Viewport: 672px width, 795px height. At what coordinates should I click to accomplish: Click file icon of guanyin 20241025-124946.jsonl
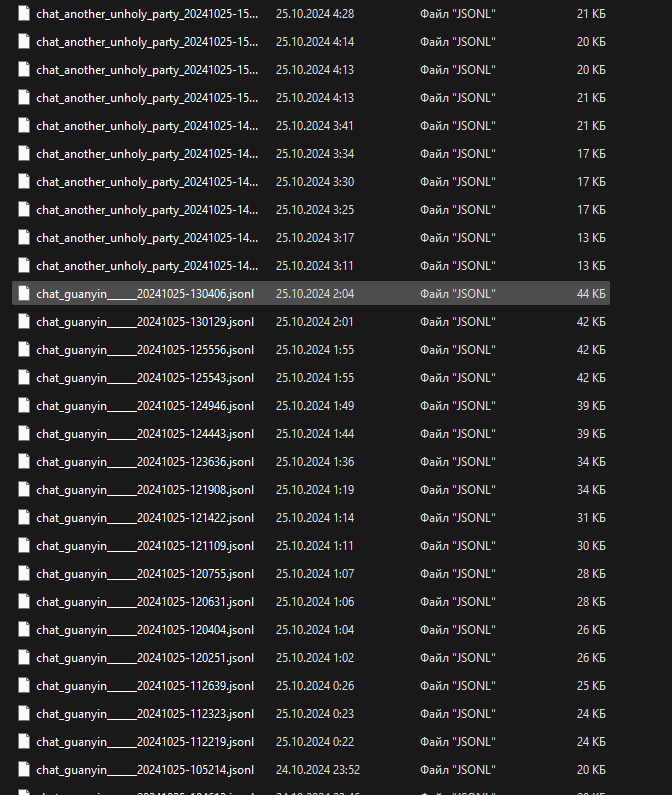[25, 406]
